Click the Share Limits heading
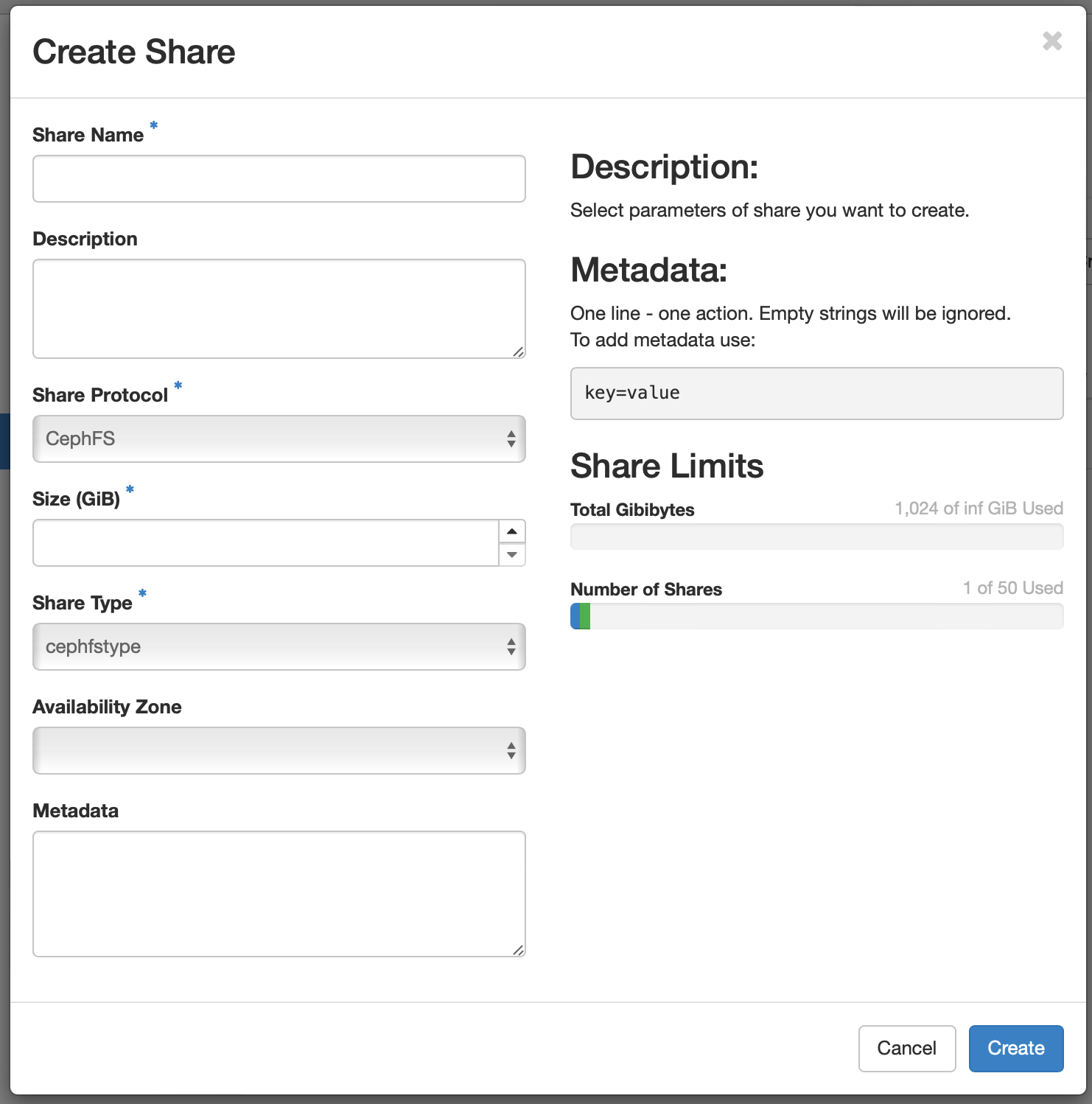The image size is (1092, 1104). pos(667,466)
